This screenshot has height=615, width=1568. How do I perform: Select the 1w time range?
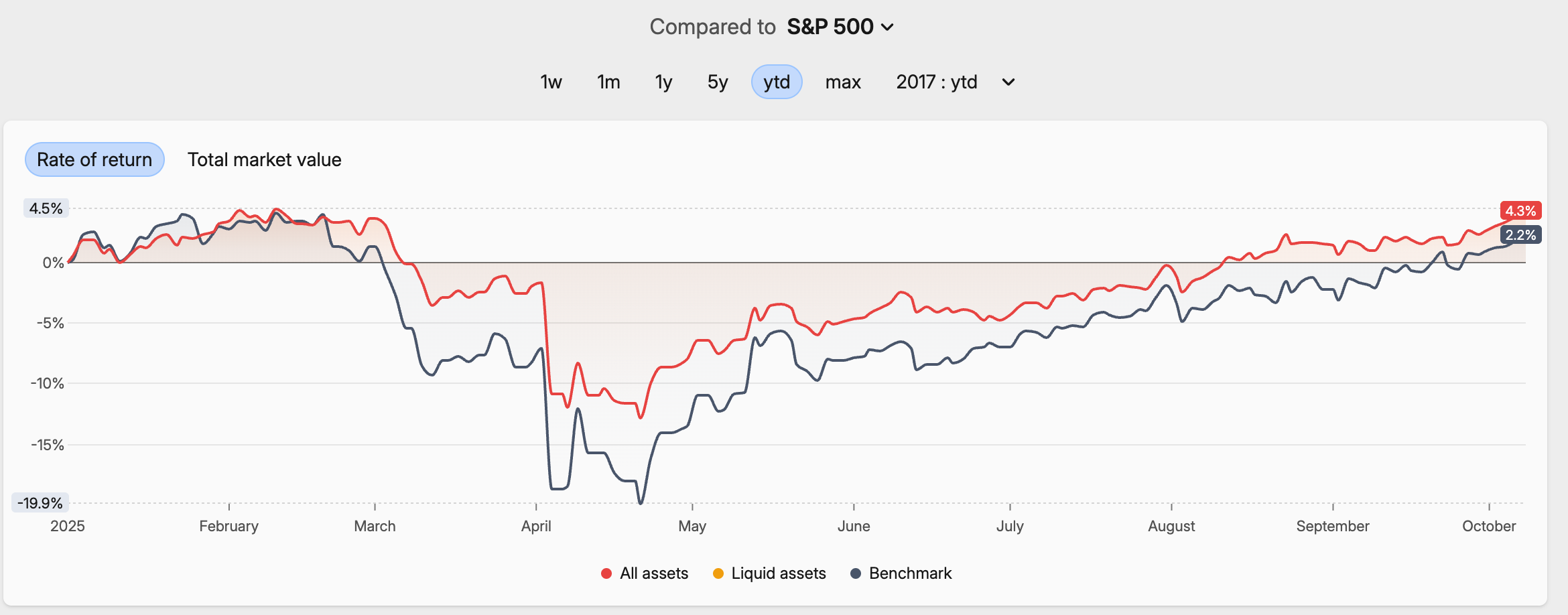(x=551, y=82)
